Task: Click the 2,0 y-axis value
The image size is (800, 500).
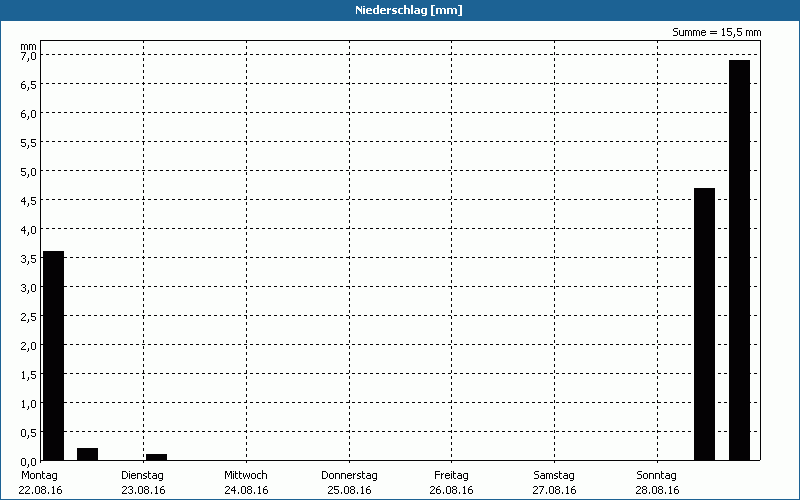Action: tap(29, 346)
